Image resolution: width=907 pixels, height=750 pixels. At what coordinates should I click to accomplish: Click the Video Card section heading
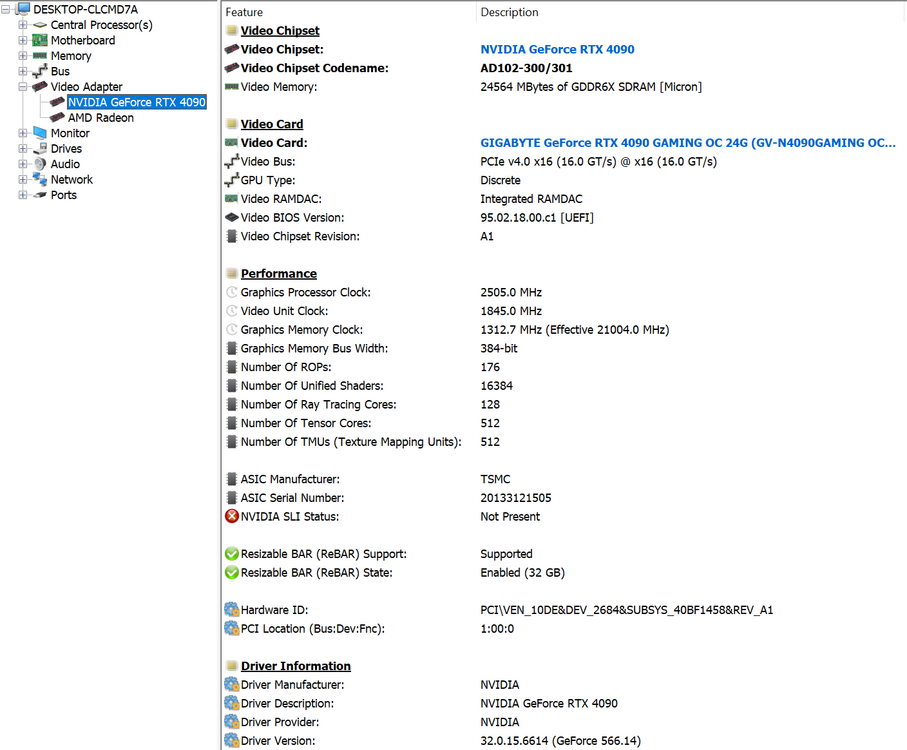tap(272, 124)
